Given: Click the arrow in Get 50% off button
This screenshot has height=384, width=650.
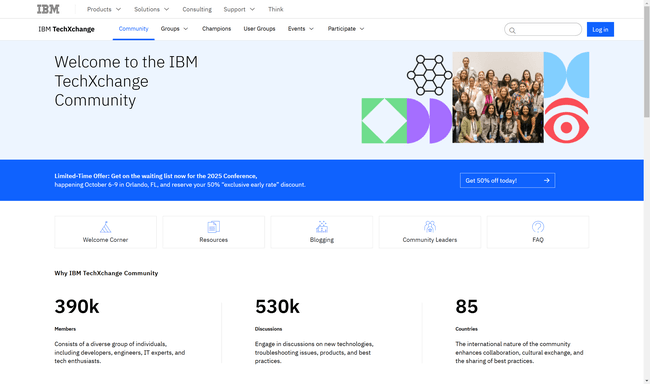Looking at the screenshot, I should coord(547,180).
